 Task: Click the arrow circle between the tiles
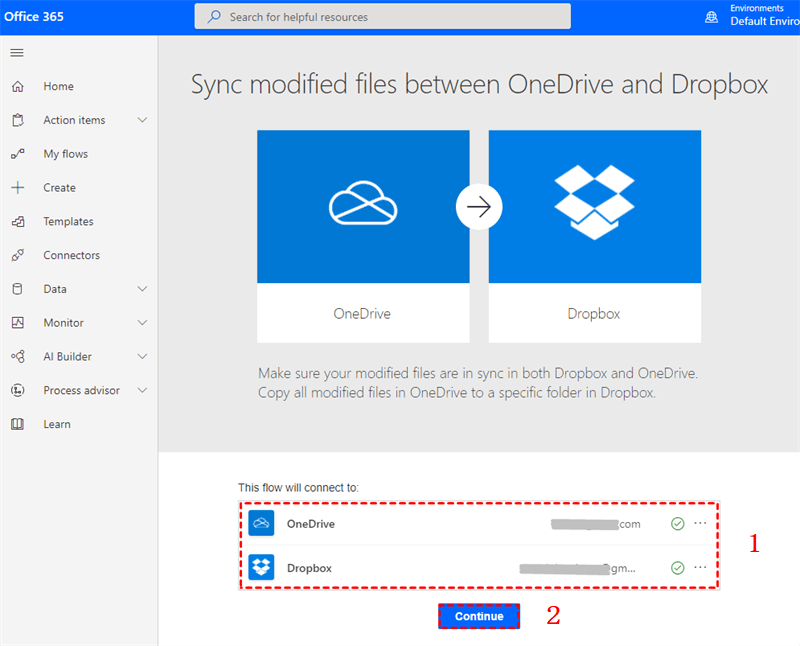tap(479, 207)
